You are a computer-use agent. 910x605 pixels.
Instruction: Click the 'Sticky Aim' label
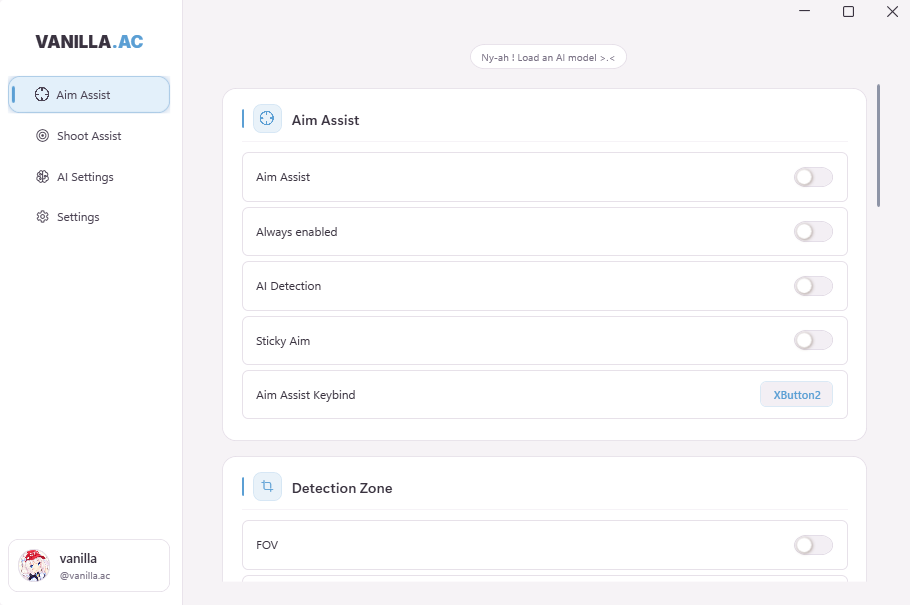(283, 341)
